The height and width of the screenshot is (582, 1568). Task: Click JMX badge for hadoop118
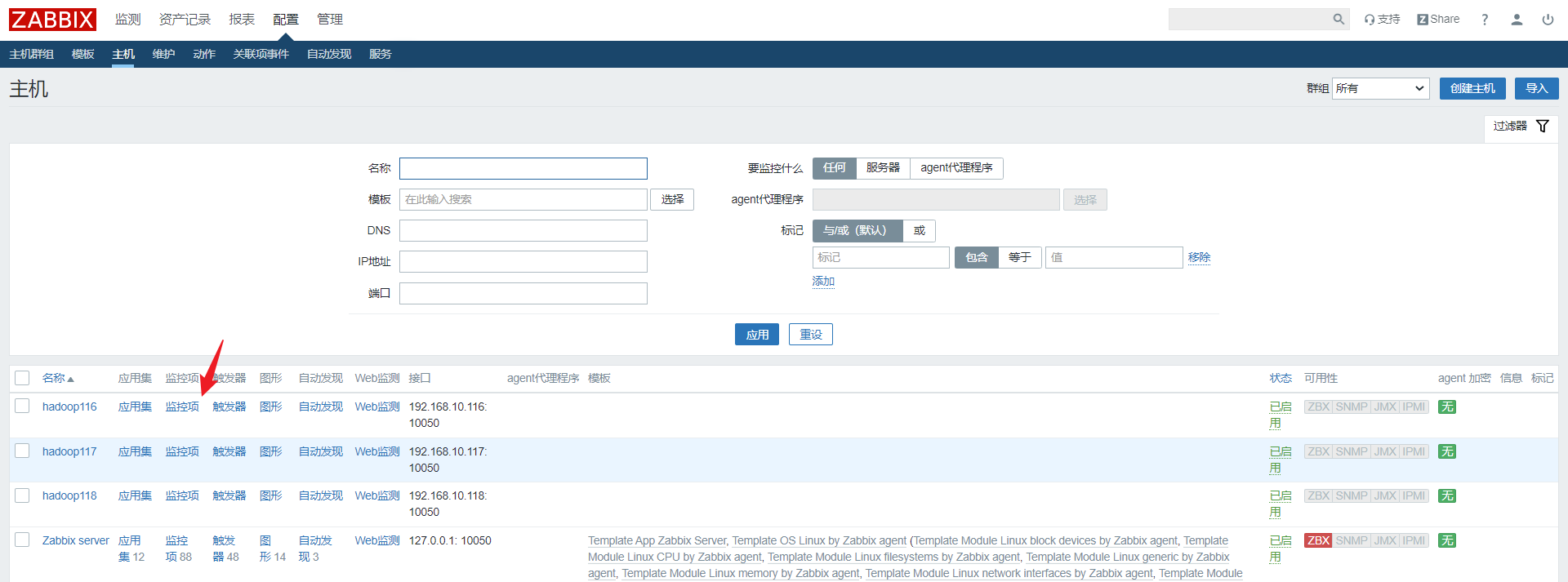pos(1385,495)
